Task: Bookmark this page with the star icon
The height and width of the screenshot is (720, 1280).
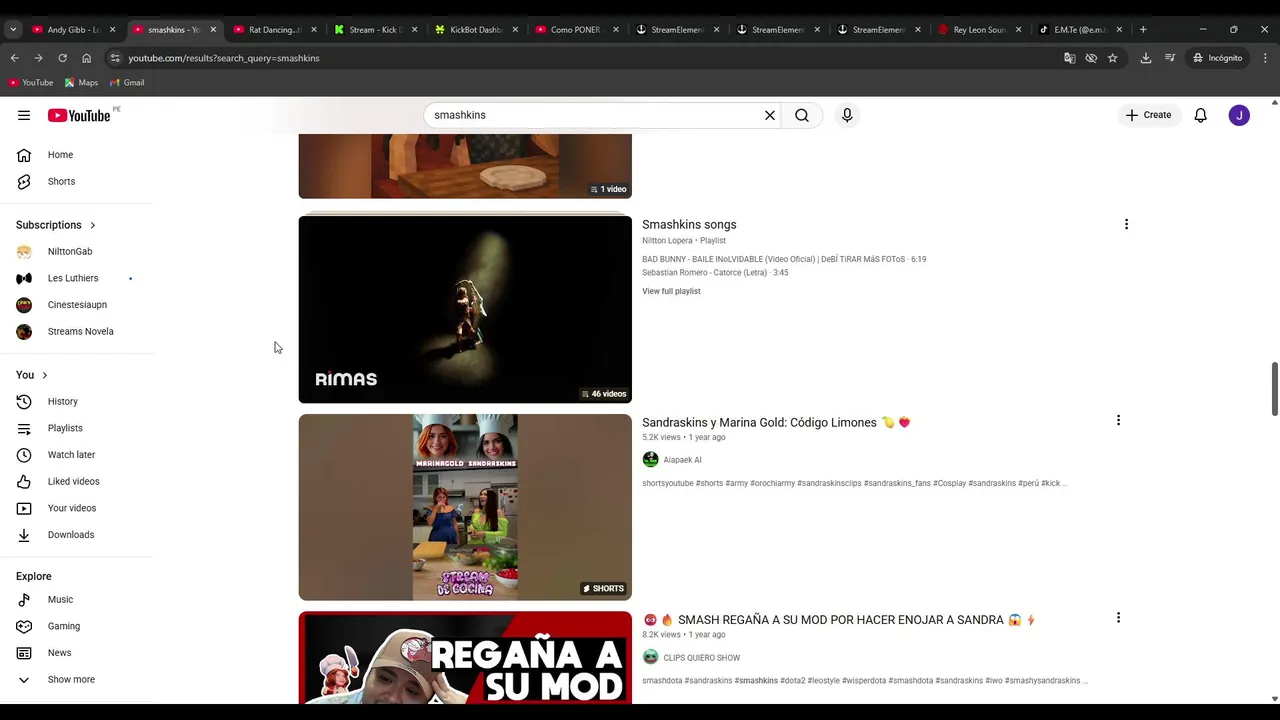Action: point(1112,58)
